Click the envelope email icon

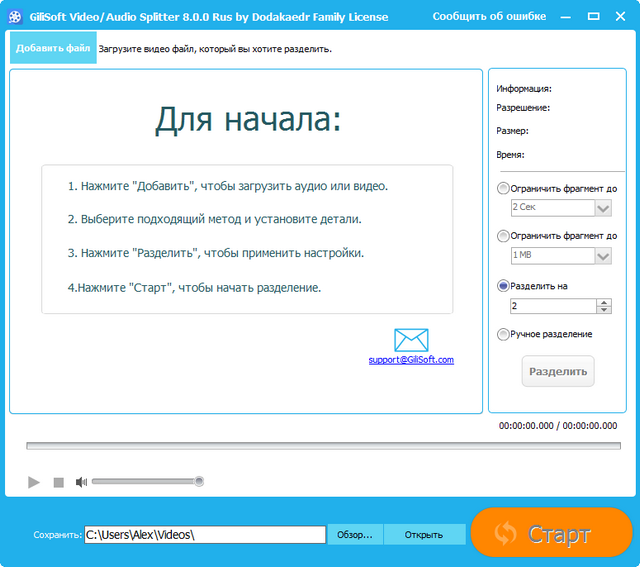tap(411, 340)
